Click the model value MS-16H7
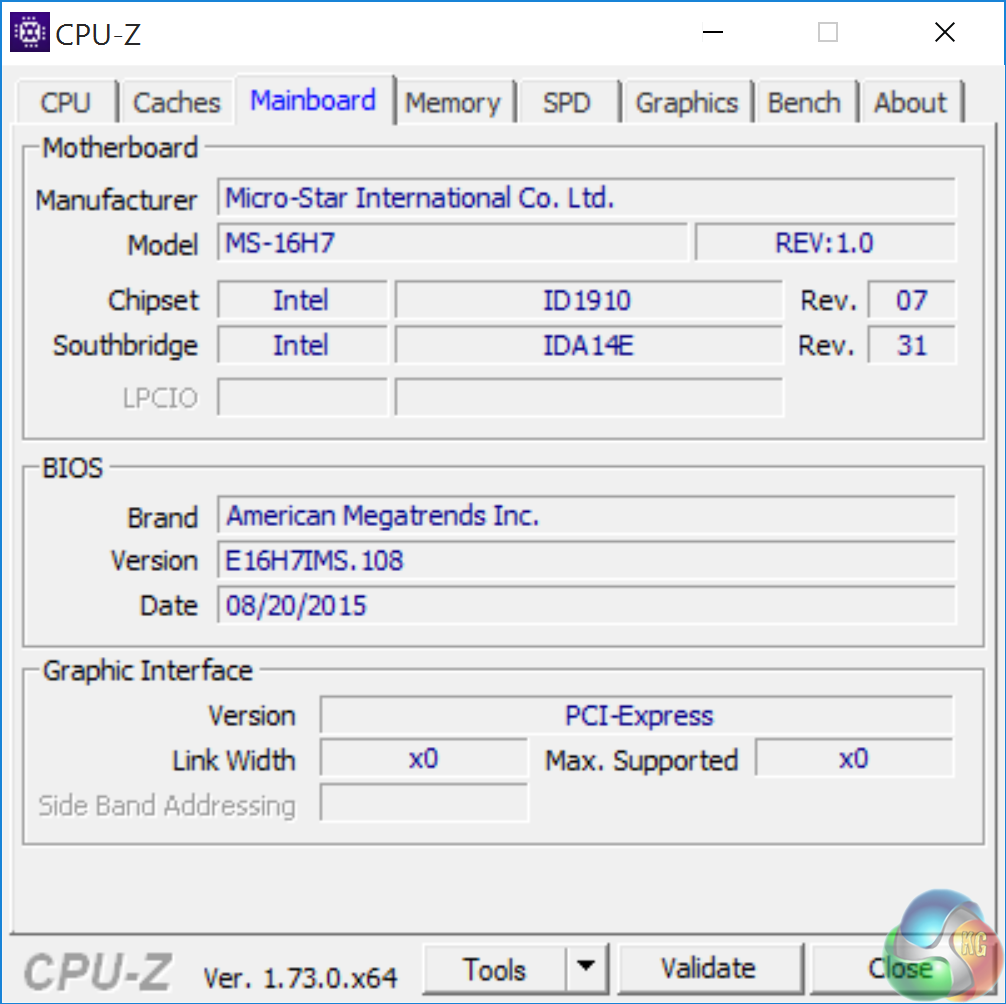This screenshot has height=1004, width=1006. pyautogui.click(x=452, y=242)
